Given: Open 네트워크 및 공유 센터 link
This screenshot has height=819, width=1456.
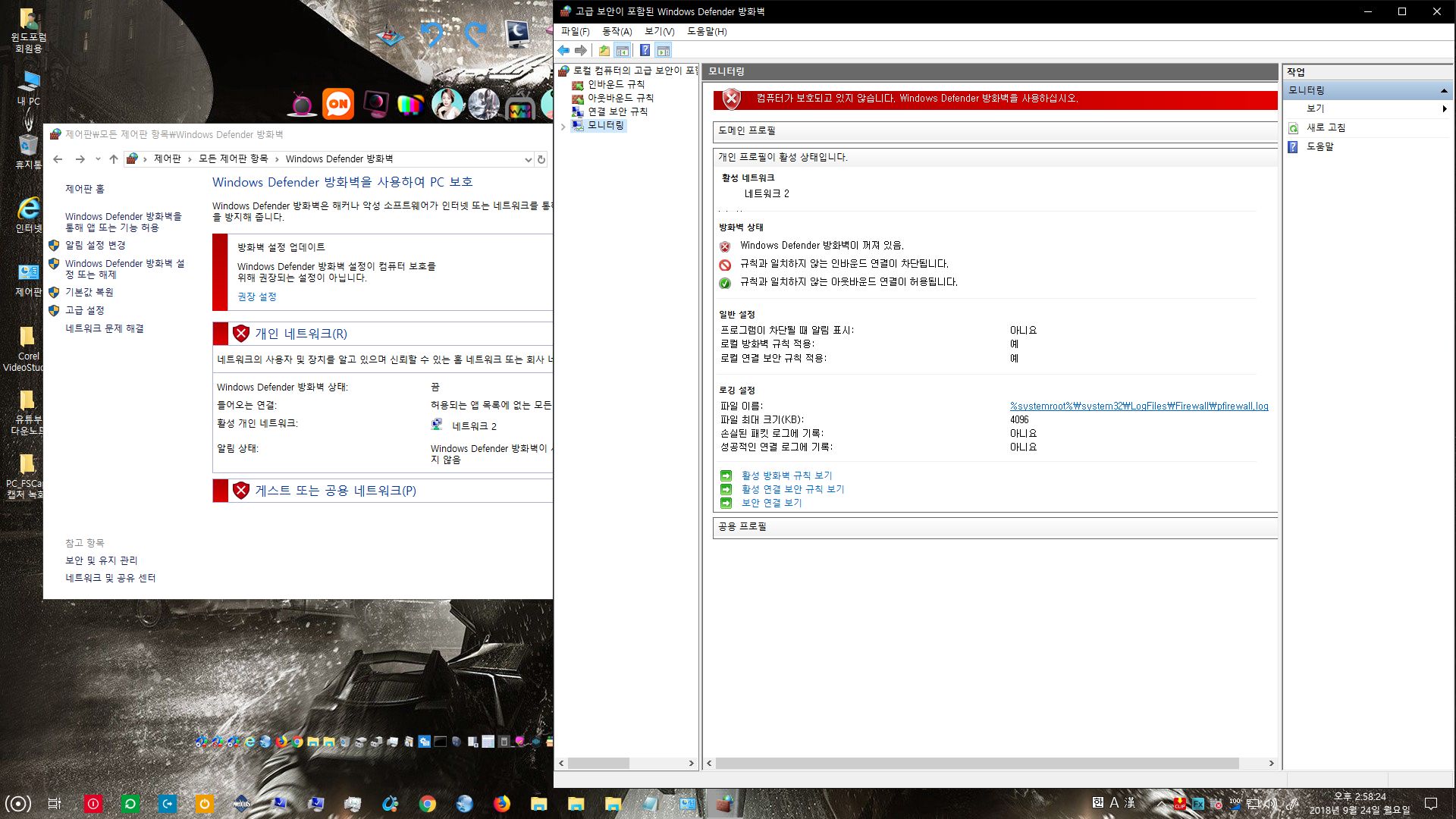Looking at the screenshot, I should pyautogui.click(x=111, y=578).
